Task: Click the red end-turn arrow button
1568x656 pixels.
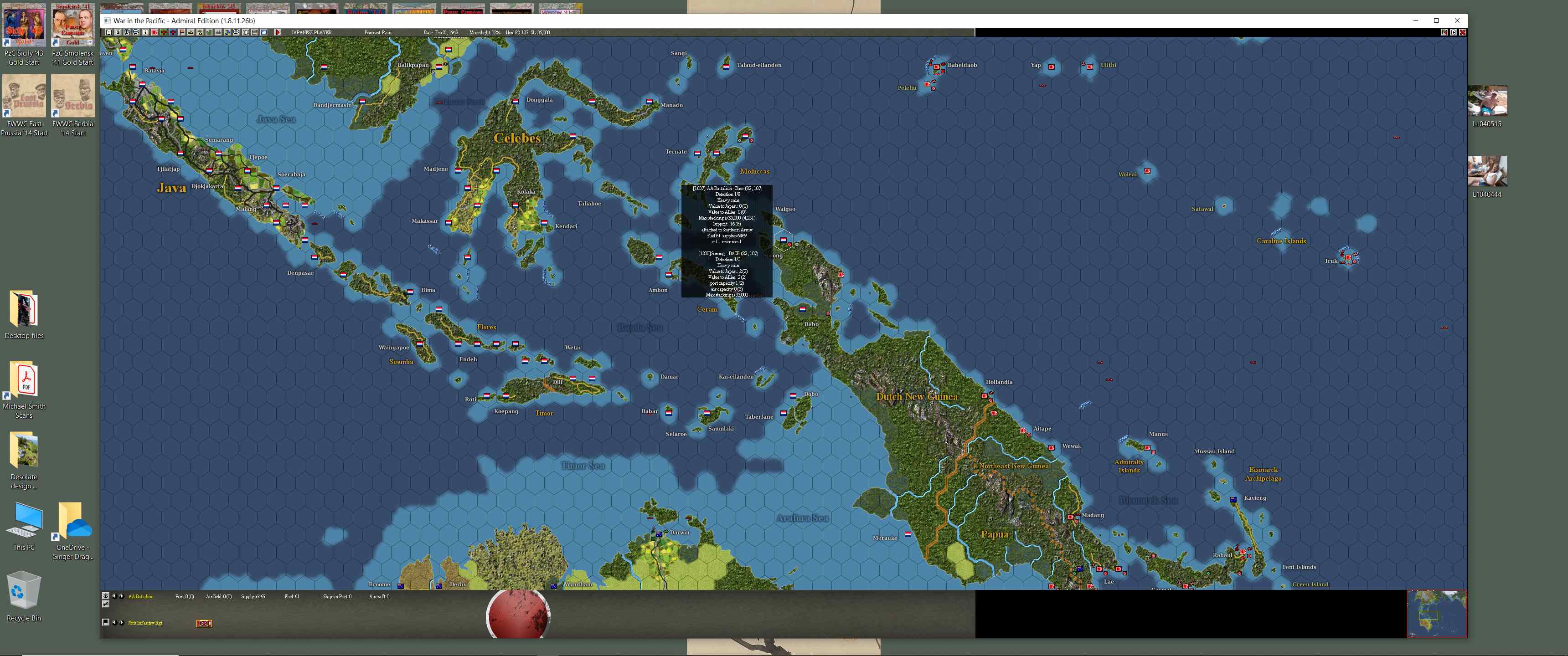Action: pos(278,32)
